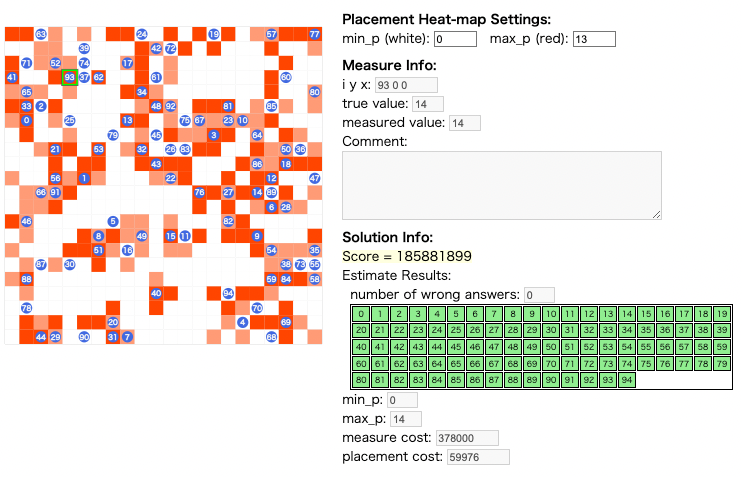Focus the Comment text area

click(x=502, y=186)
